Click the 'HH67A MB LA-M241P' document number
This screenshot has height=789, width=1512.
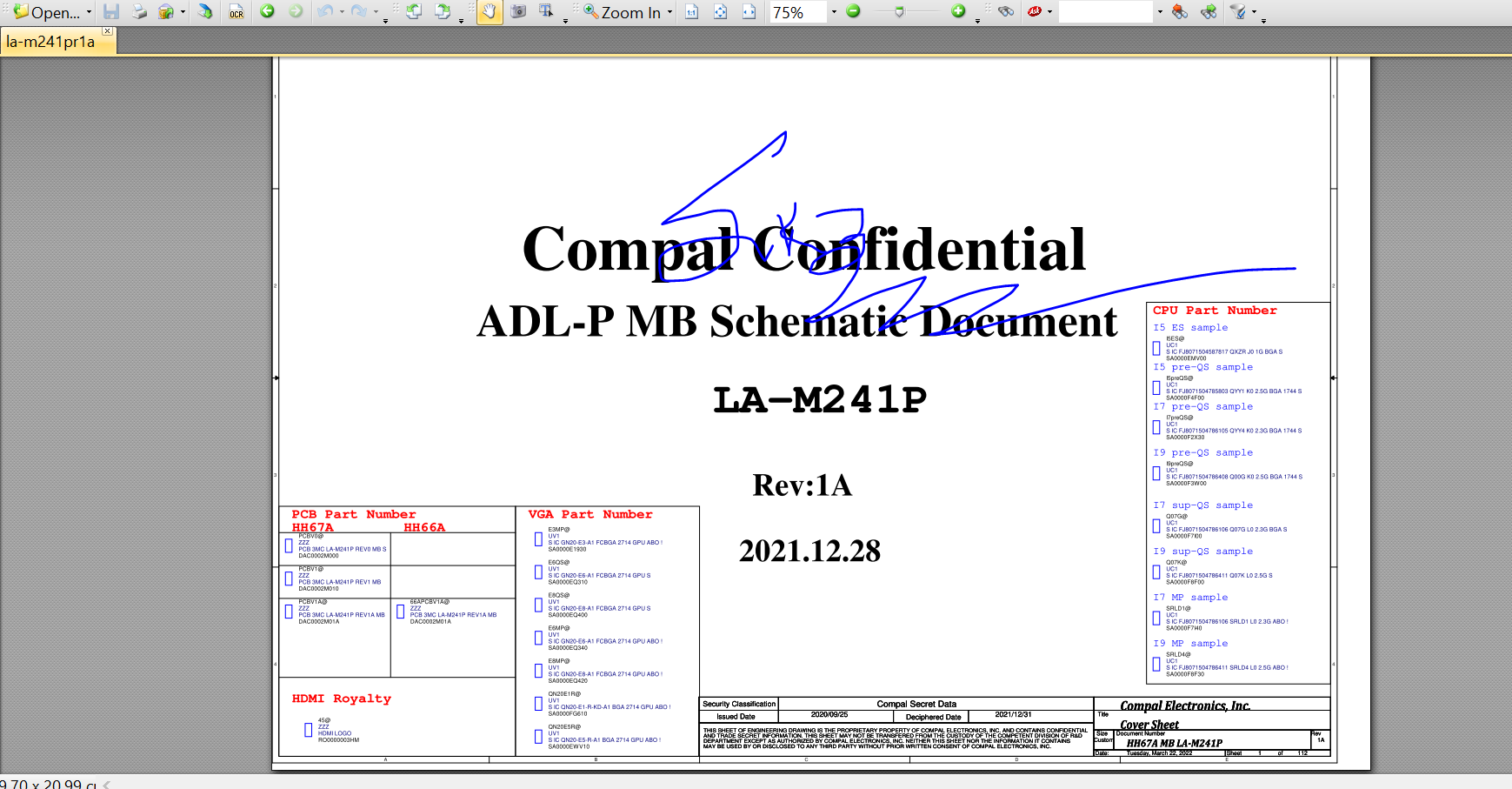1175,743
